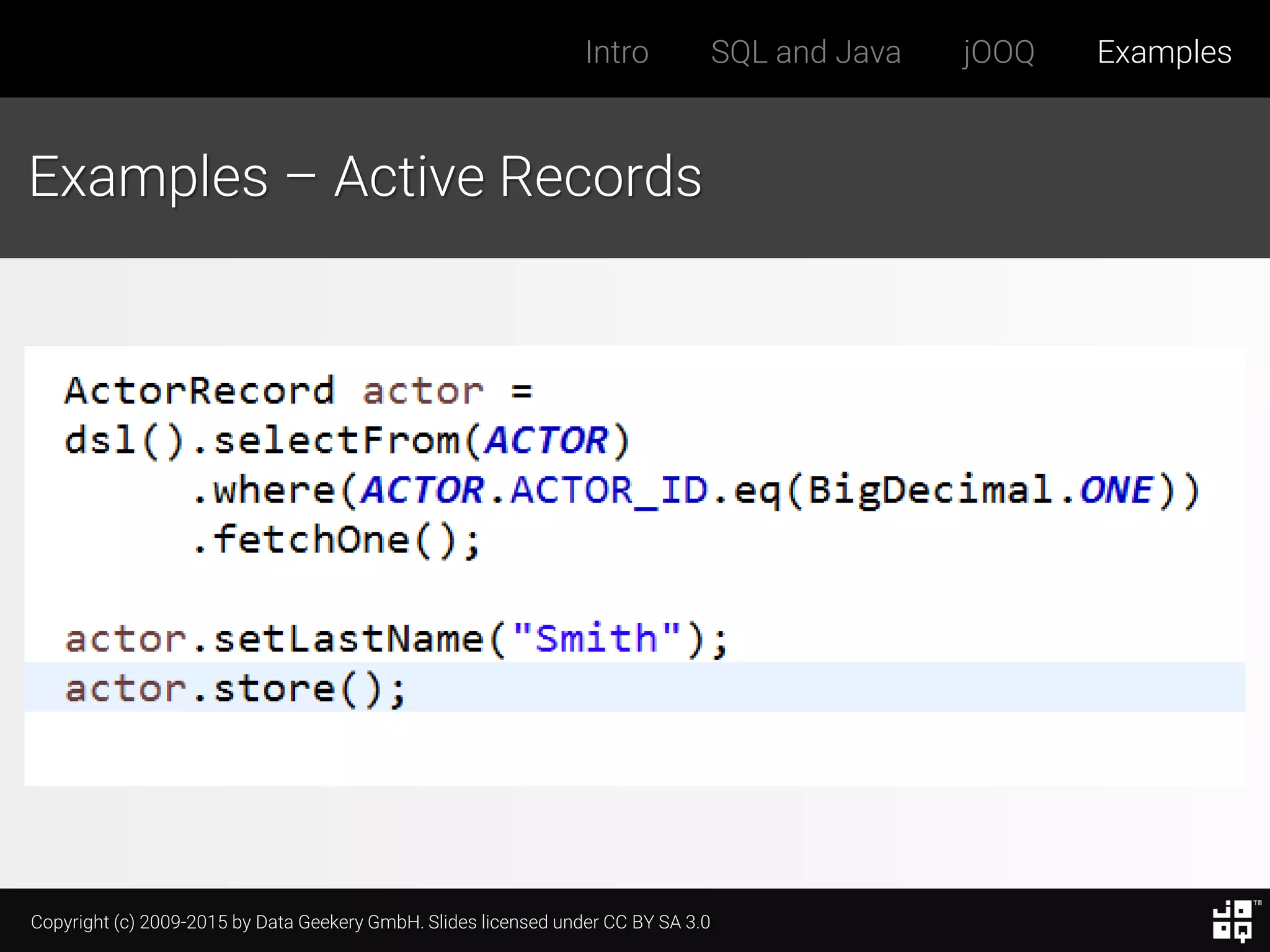Click the fetchOne() method call
This screenshot has height=952, width=1270.
tap(335, 540)
